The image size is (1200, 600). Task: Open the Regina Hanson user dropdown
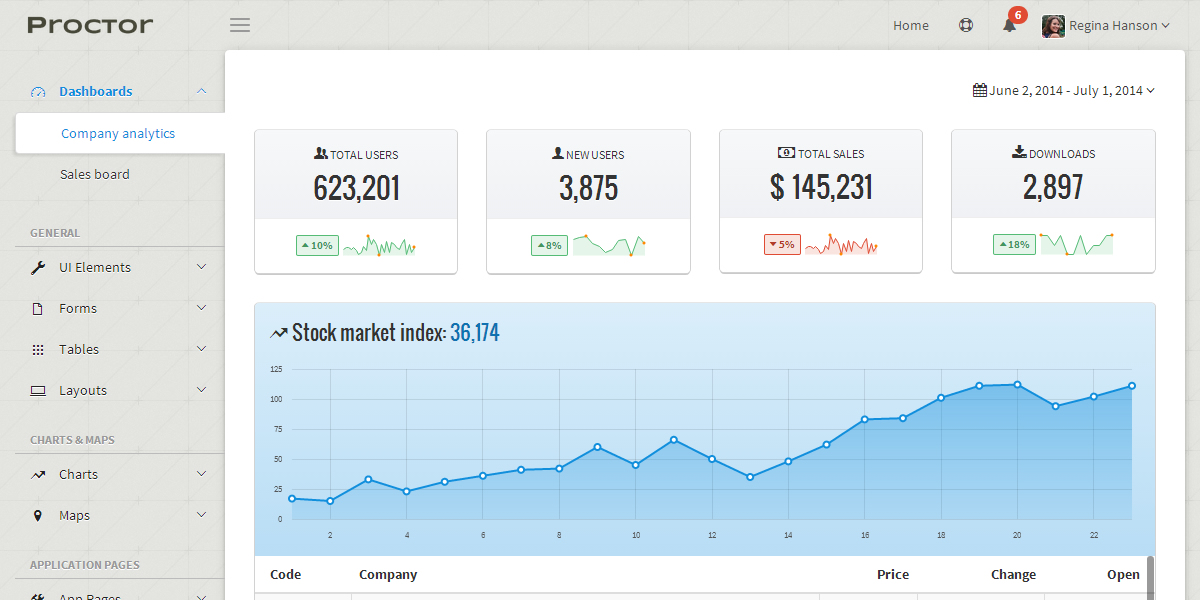pos(1118,26)
